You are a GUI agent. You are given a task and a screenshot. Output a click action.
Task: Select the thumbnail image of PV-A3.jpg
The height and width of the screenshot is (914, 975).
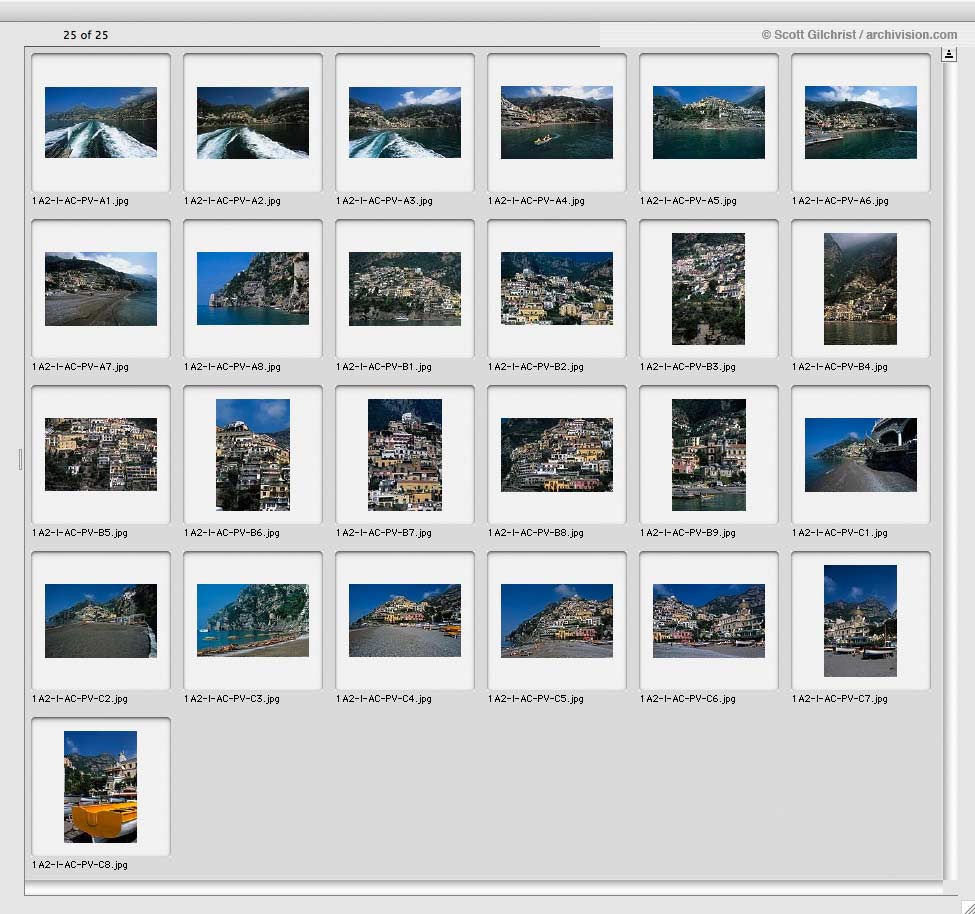pos(405,122)
